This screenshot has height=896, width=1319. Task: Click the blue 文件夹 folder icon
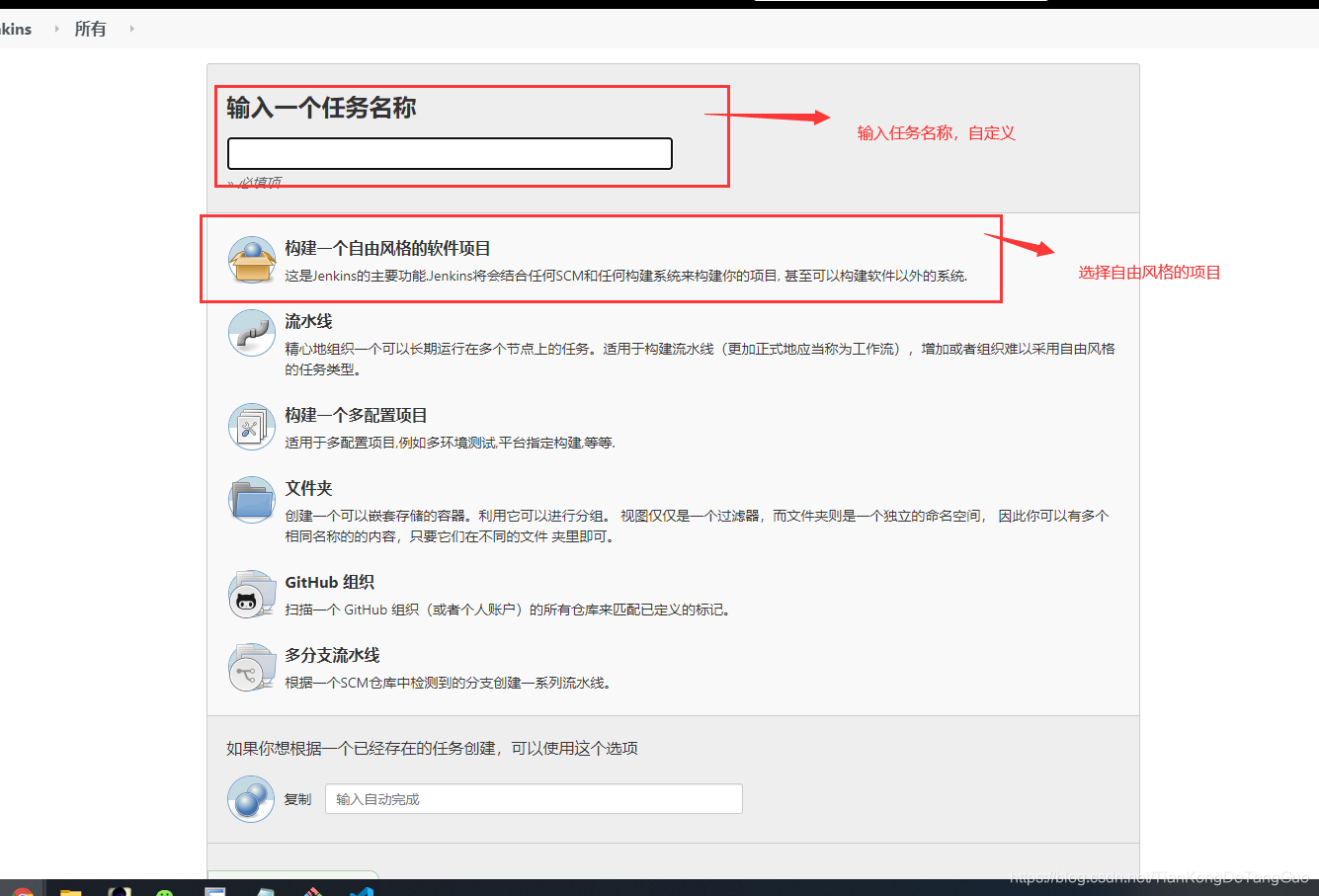(251, 500)
